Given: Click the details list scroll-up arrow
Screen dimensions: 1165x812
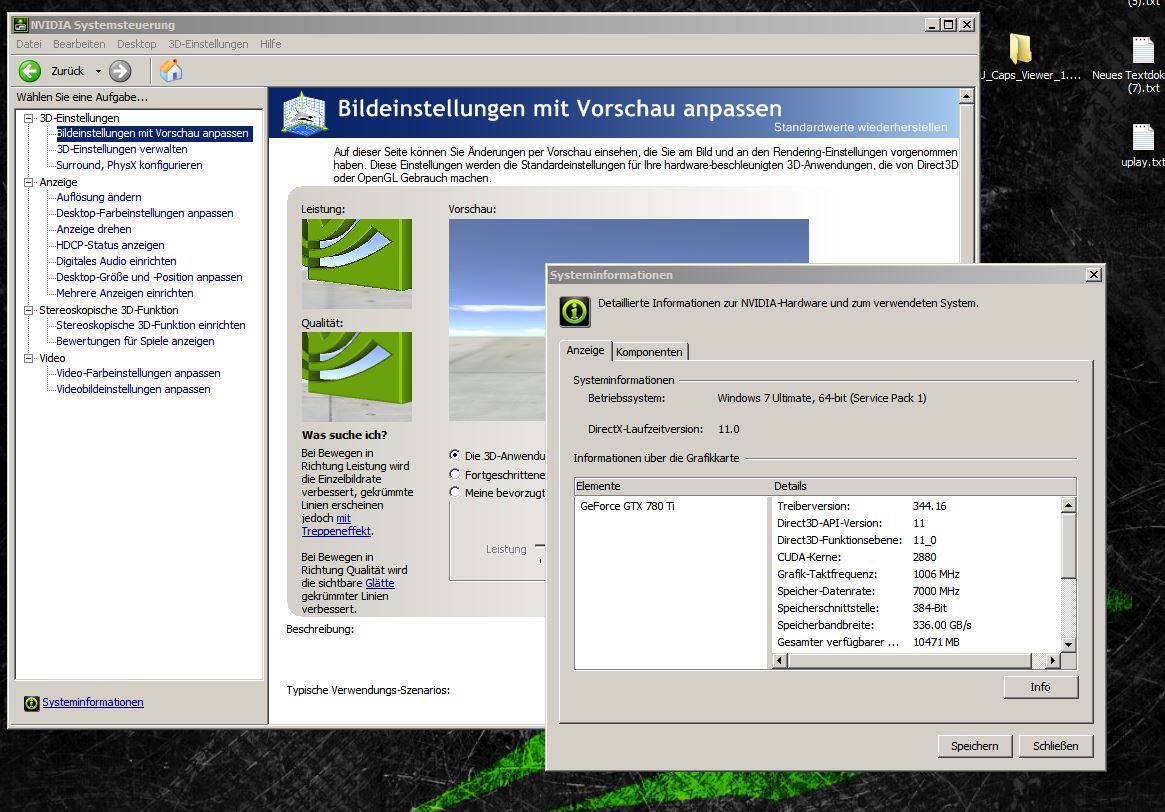Looking at the screenshot, I should tap(1068, 505).
